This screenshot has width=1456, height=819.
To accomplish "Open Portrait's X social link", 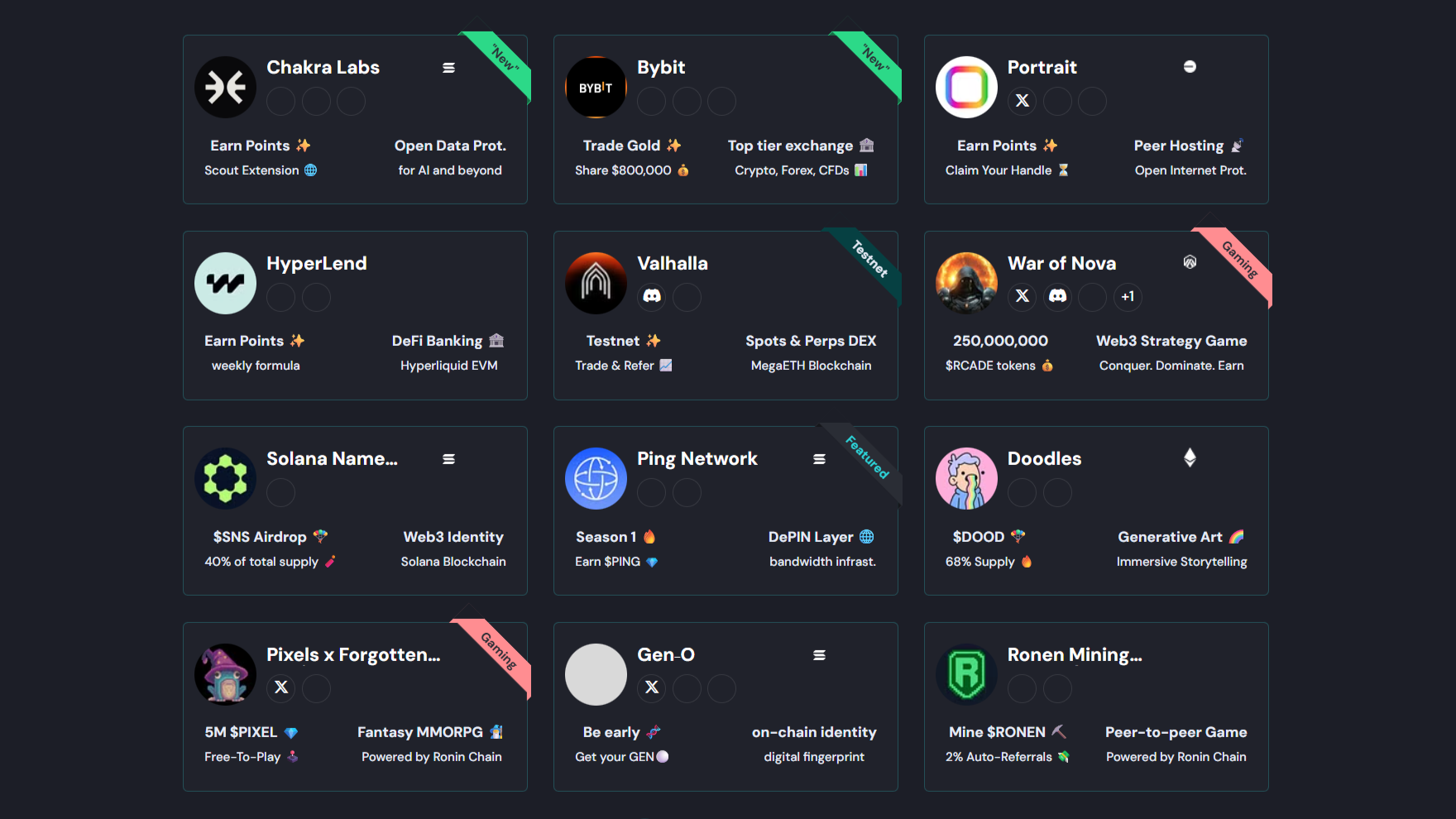I will coord(1023,101).
